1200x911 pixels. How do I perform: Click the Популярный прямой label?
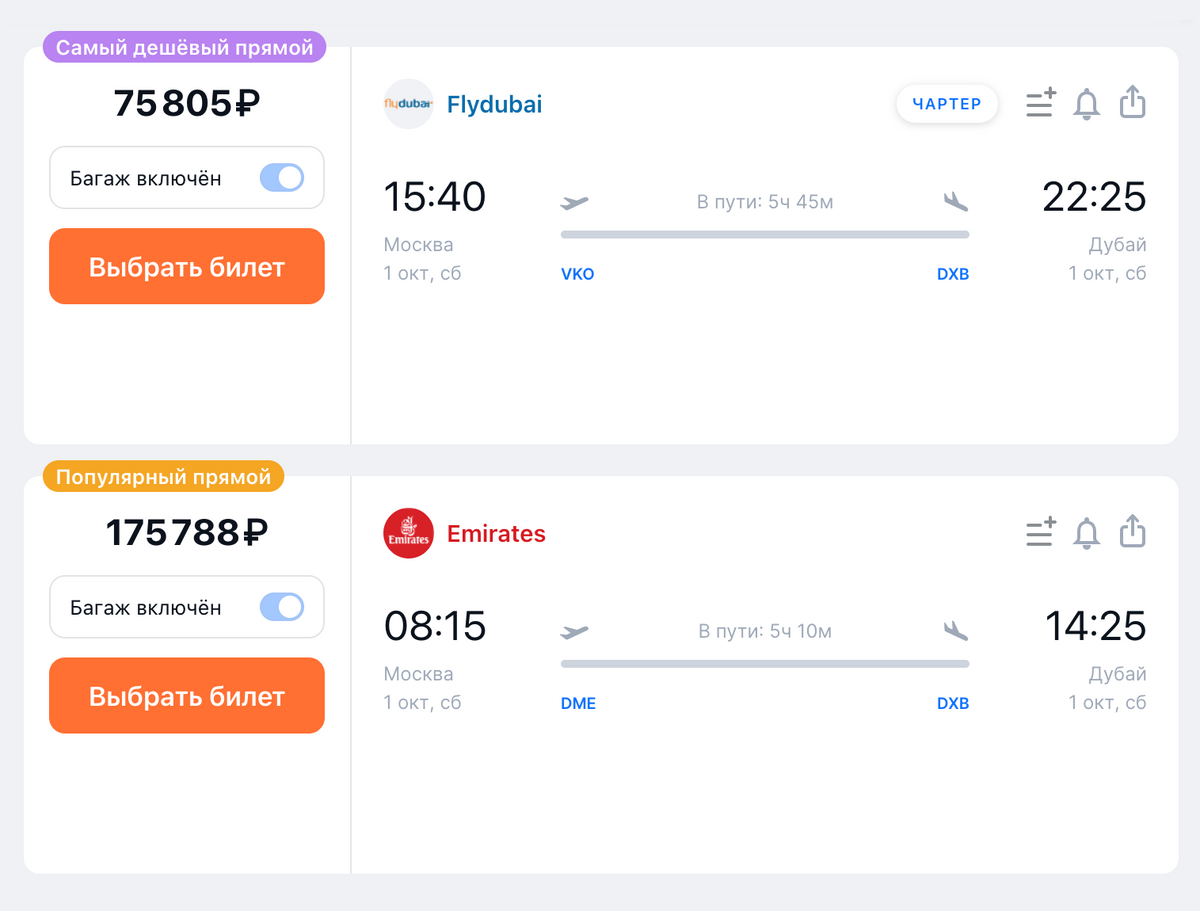(x=163, y=477)
